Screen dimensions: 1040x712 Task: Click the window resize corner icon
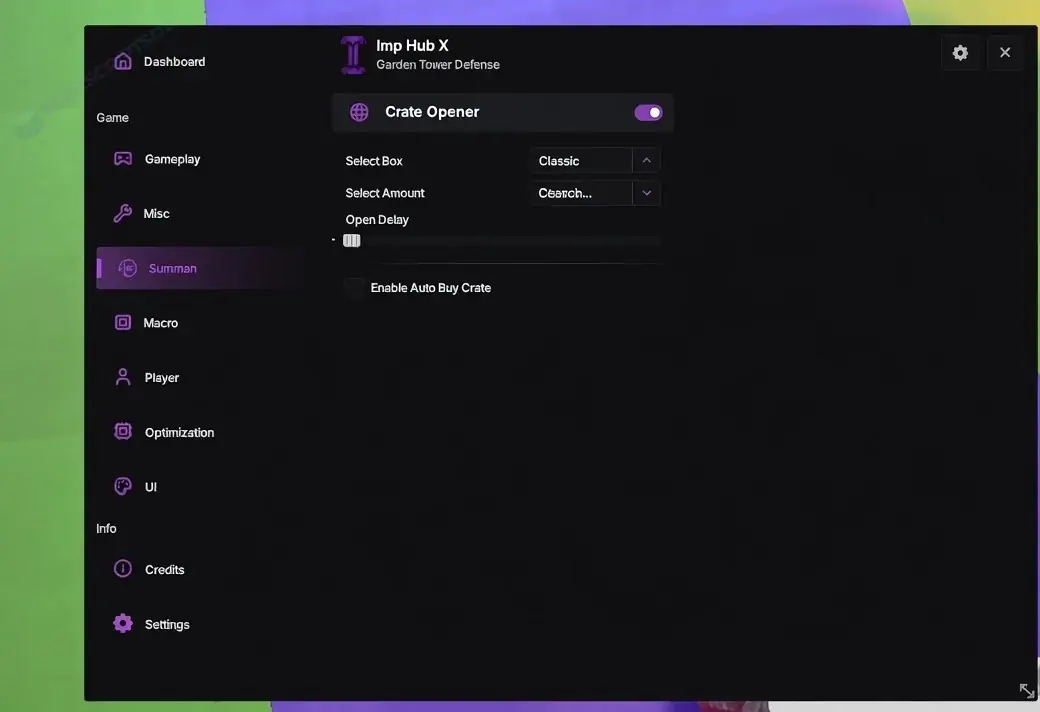click(x=1027, y=691)
